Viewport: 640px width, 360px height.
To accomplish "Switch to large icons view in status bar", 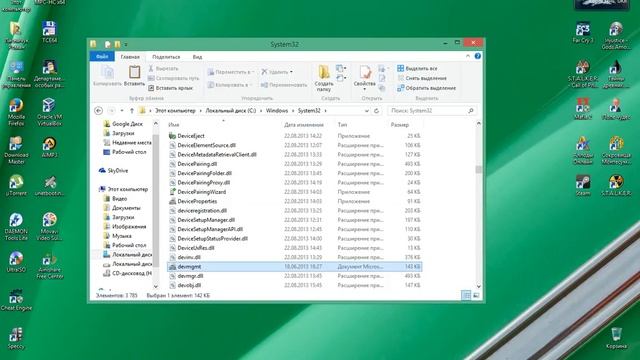I will [476, 296].
